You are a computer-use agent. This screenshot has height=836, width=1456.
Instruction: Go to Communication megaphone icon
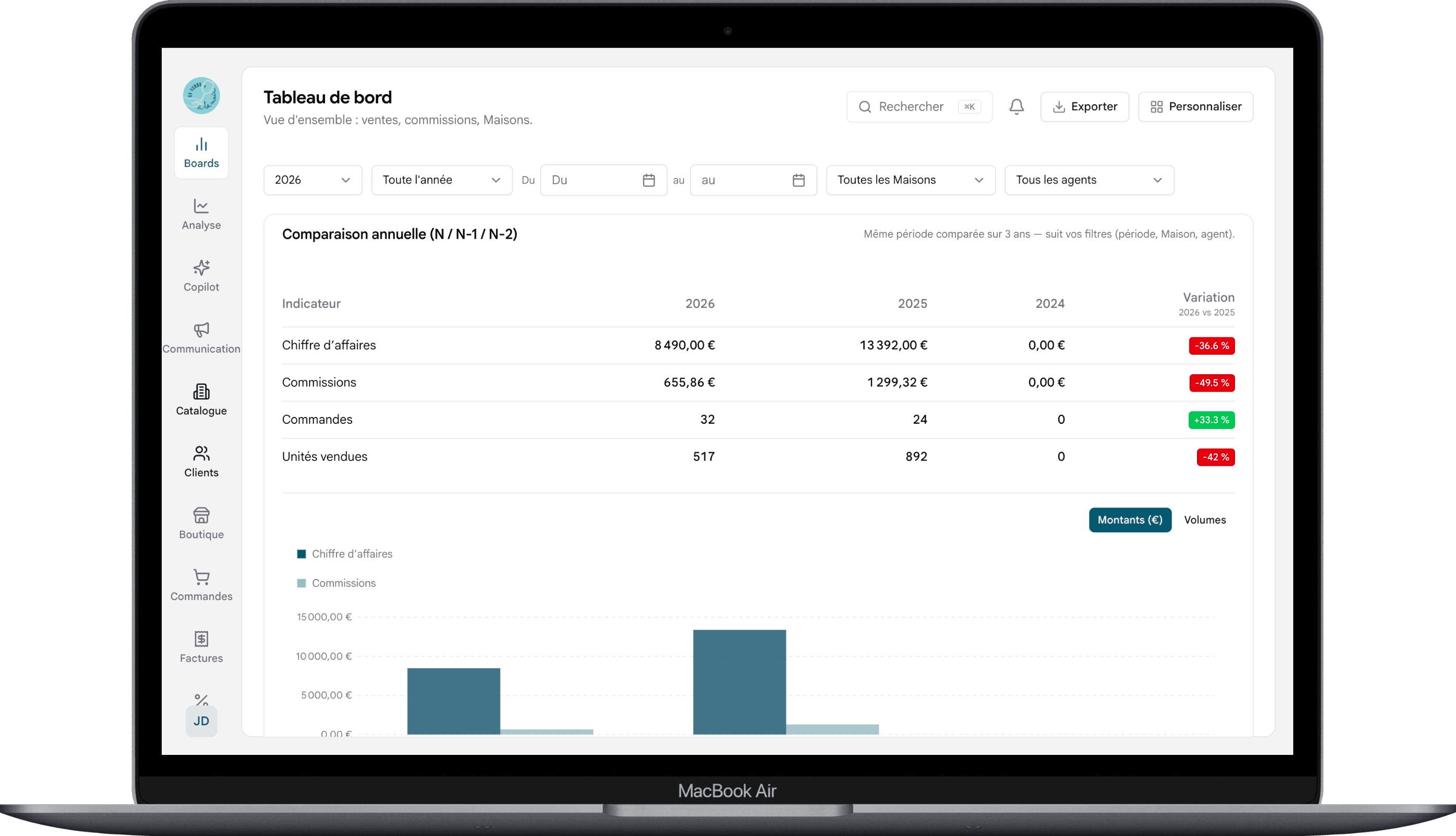(201, 330)
